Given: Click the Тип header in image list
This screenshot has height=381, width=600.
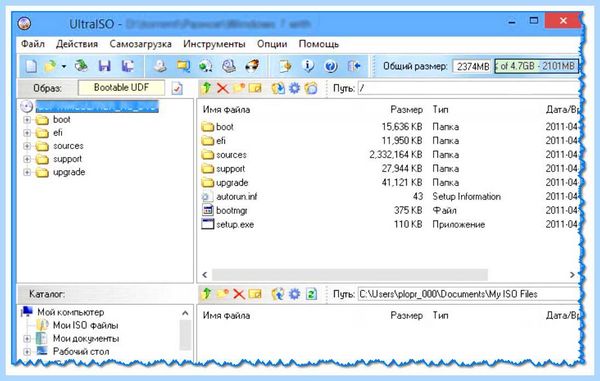Looking at the screenshot, I should tap(440, 110).
